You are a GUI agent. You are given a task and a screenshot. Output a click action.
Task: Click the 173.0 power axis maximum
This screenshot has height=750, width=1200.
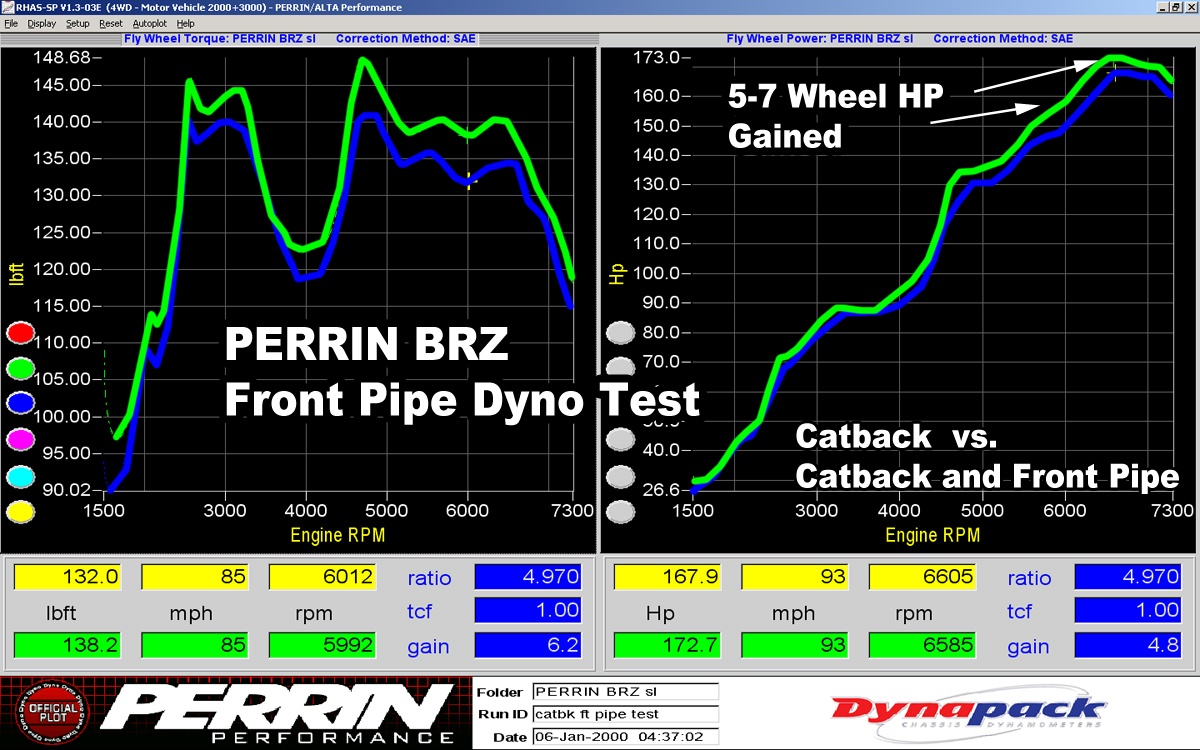tap(658, 58)
